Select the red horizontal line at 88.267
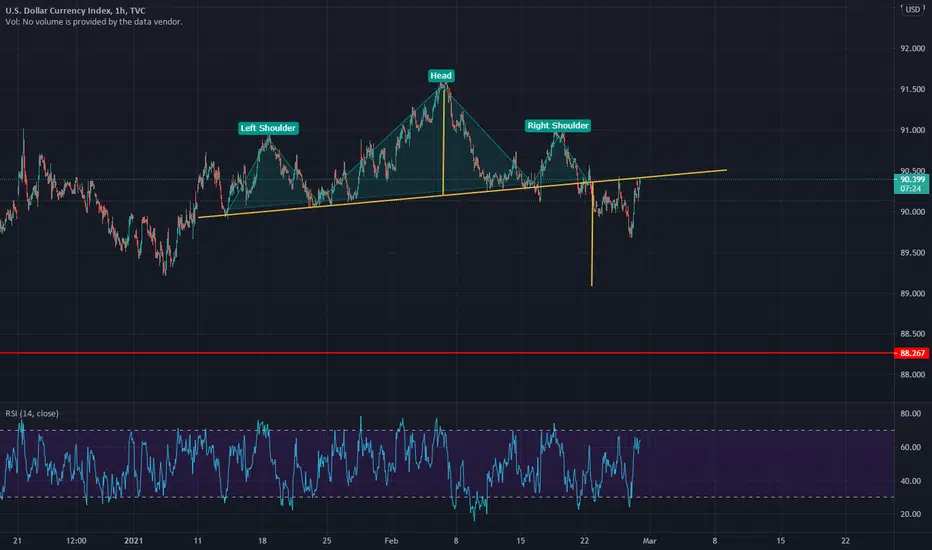The width and height of the screenshot is (932, 550). (x=446, y=353)
